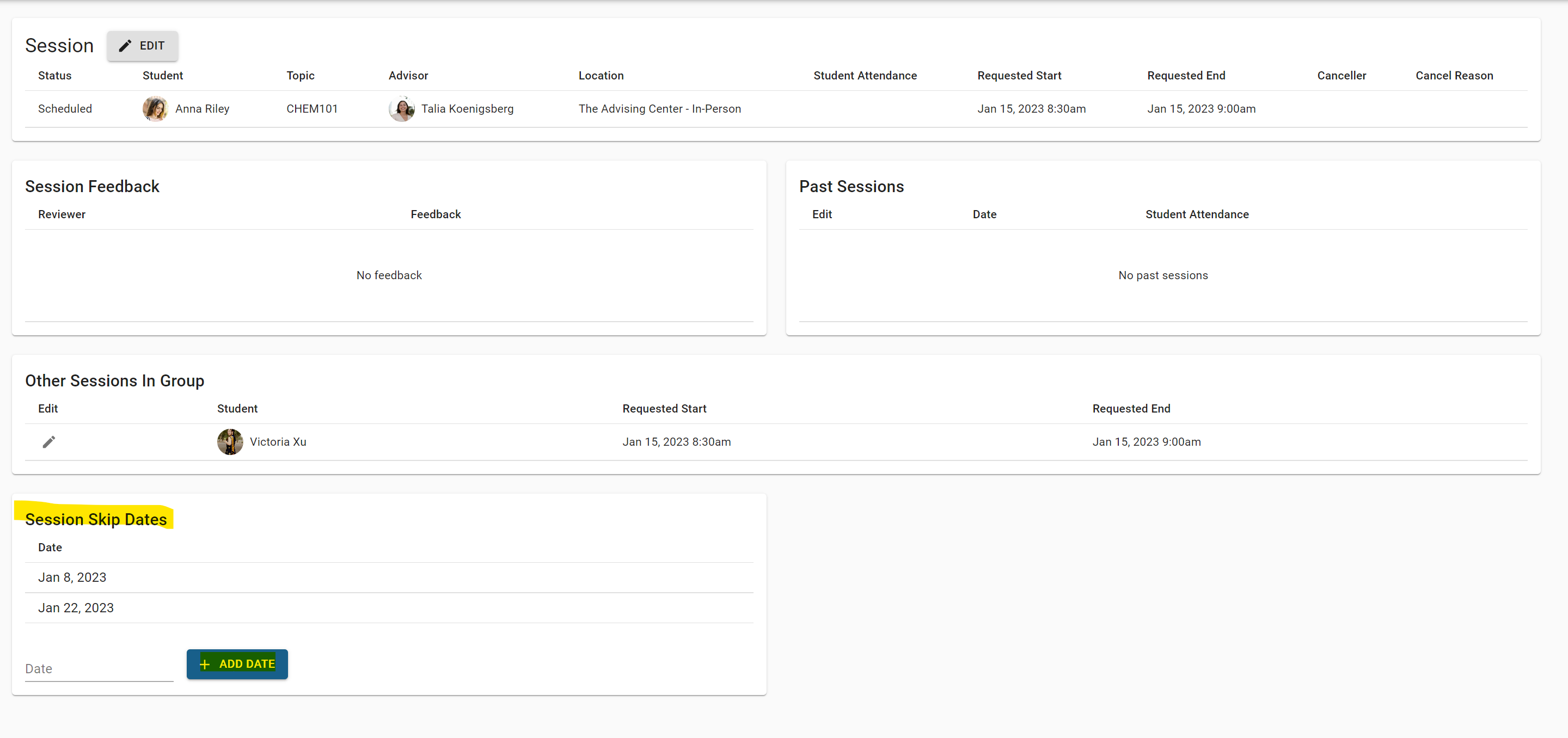The image size is (1568, 738).
Task: Click Anna Riley's avatar photo
Action: click(155, 109)
